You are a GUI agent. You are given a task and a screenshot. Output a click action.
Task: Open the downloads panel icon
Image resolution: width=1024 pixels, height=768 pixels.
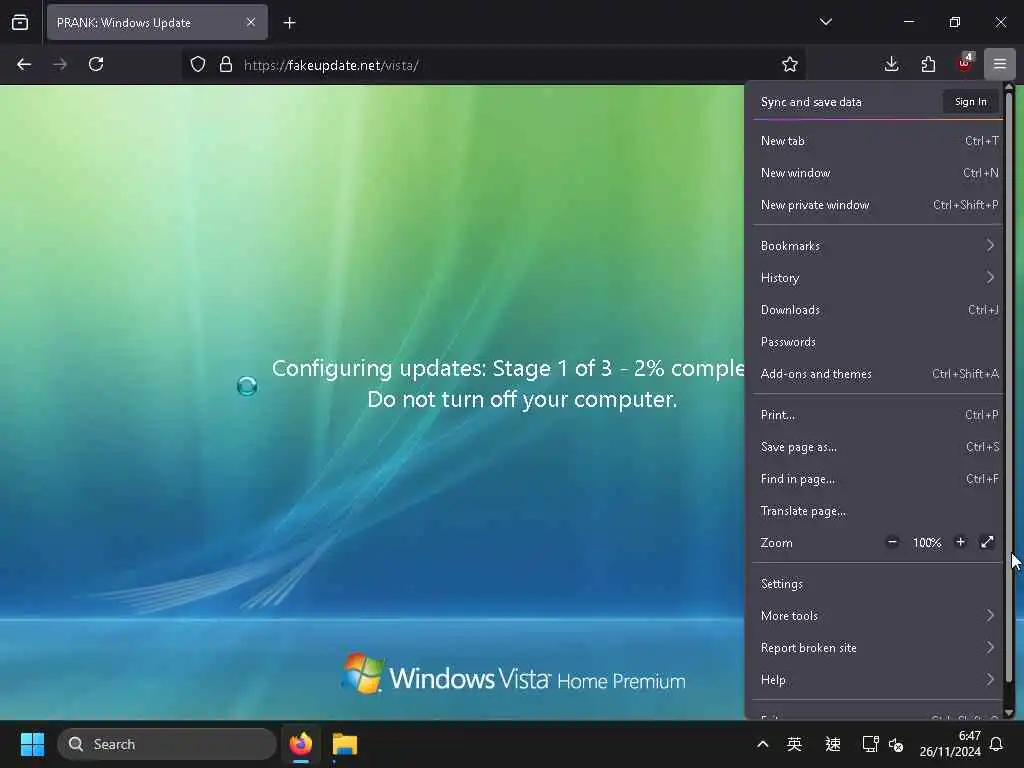pos(891,64)
